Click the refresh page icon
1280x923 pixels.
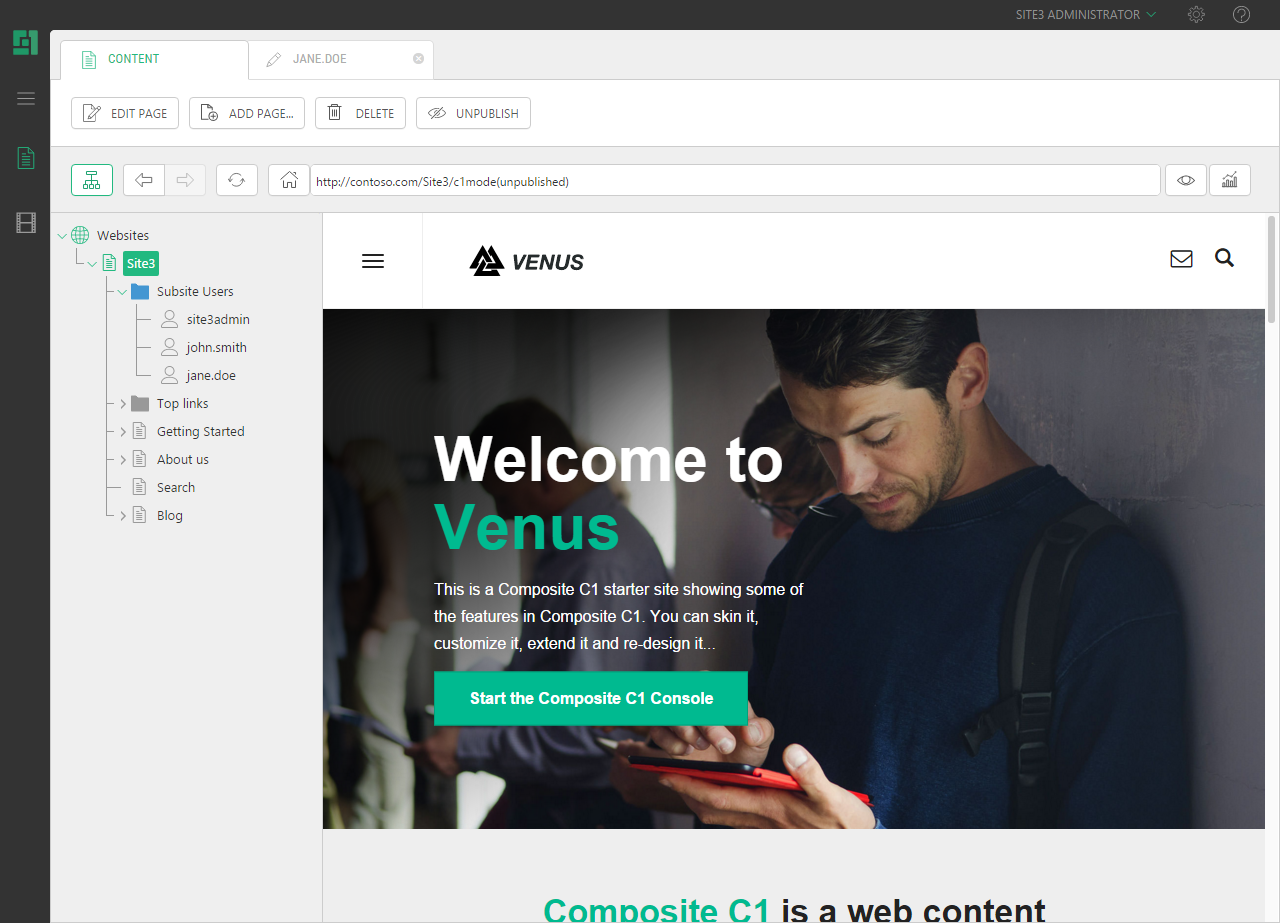[x=237, y=180]
